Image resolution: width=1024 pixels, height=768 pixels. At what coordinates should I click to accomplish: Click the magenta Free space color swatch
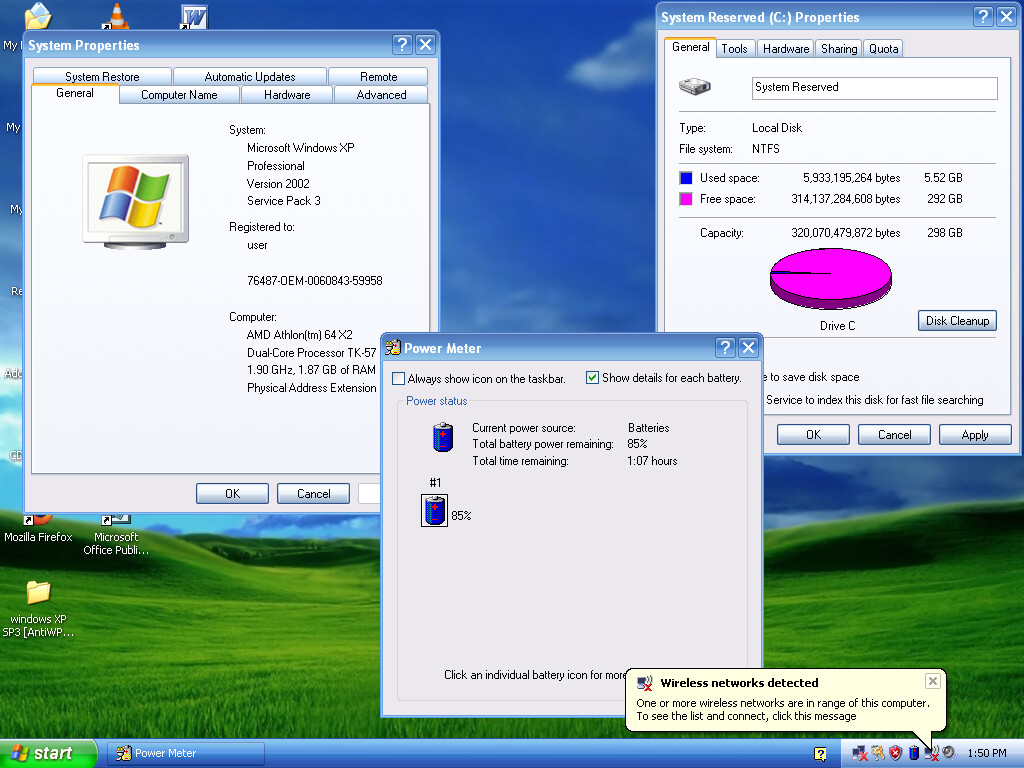click(x=686, y=199)
